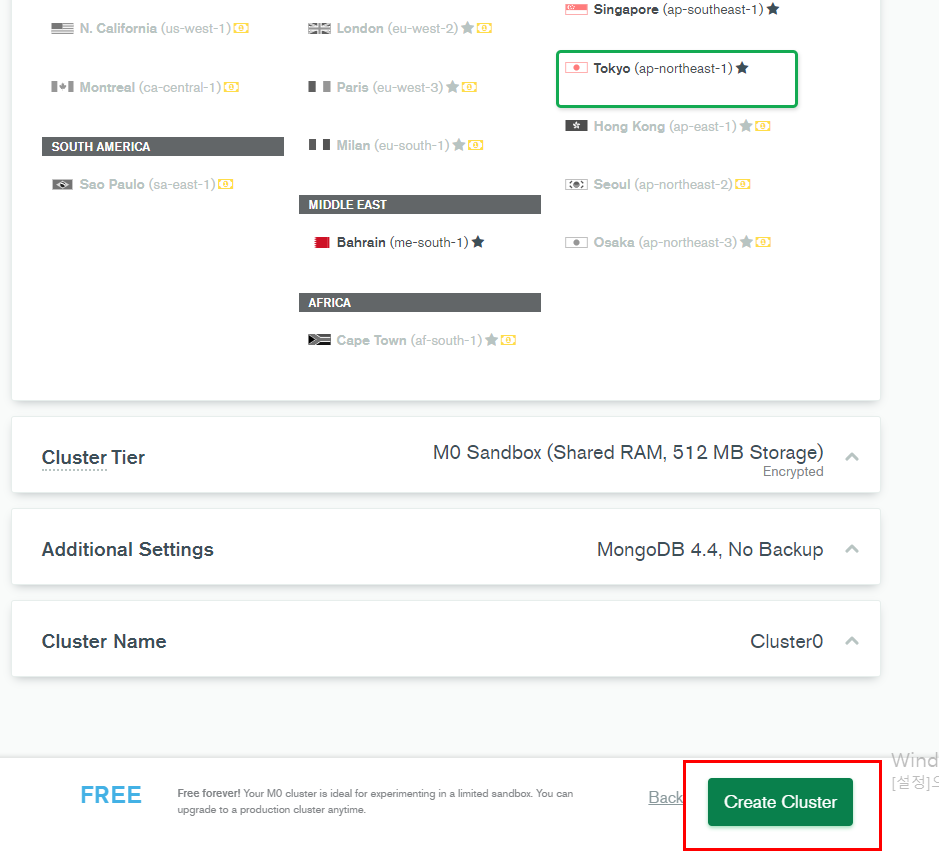Image resolution: width=939 pixels, height=851 pixels.
Task: Click the South Korea flag beside Seoul
Action: [x=576, y=184]
